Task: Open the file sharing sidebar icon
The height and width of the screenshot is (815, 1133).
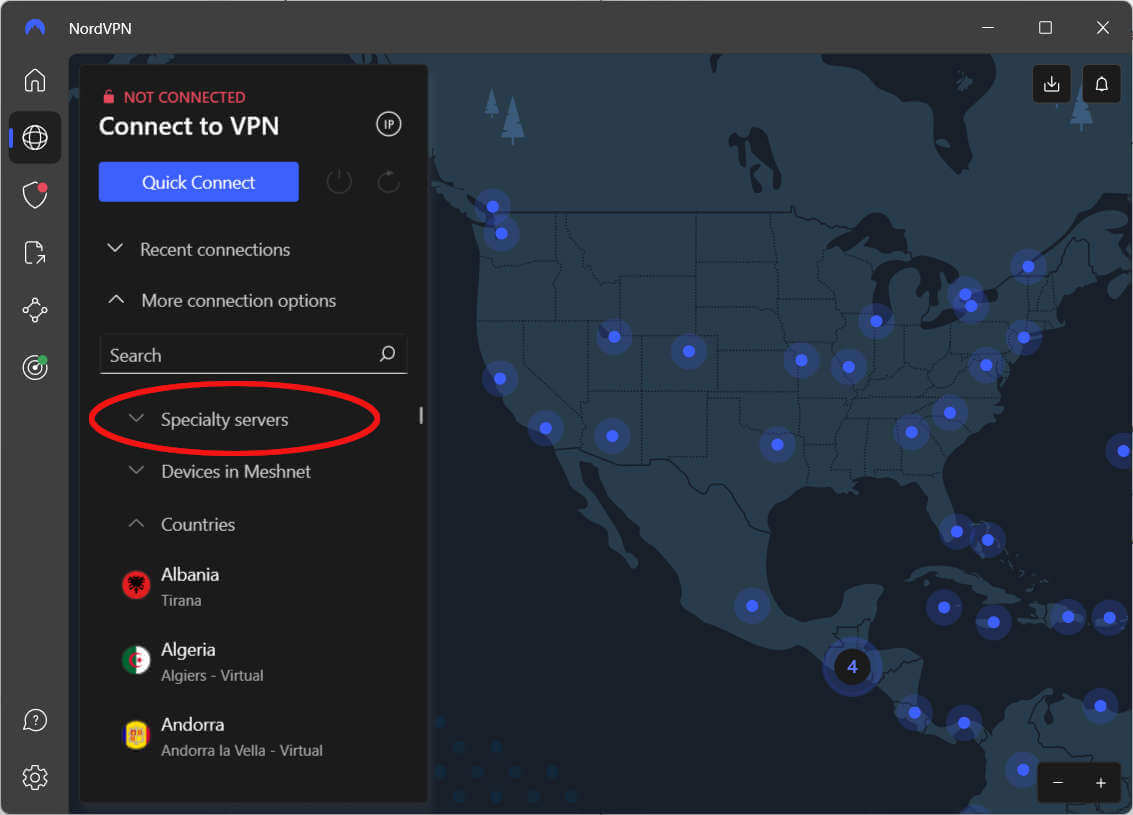Action: click(35, 253)
